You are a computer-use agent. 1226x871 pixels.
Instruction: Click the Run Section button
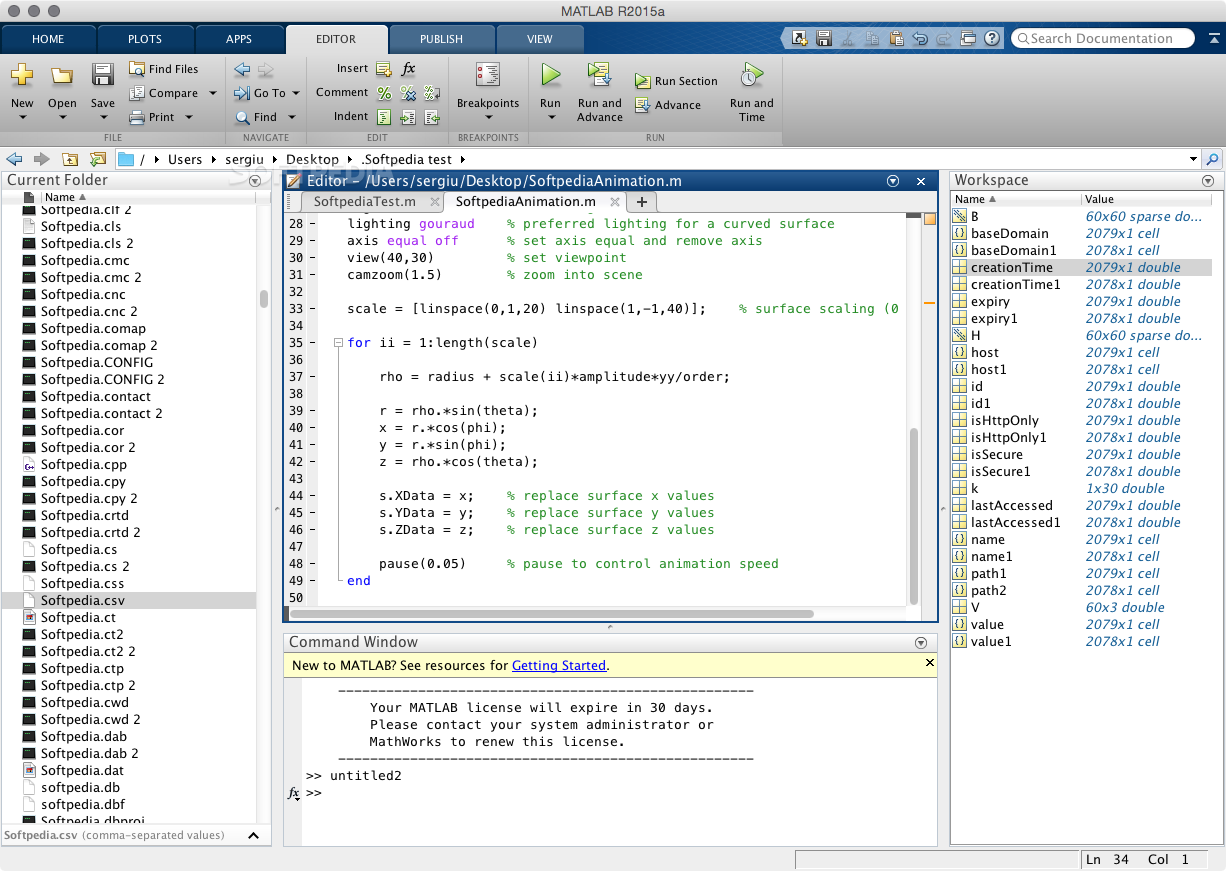[x=676, y=81]
